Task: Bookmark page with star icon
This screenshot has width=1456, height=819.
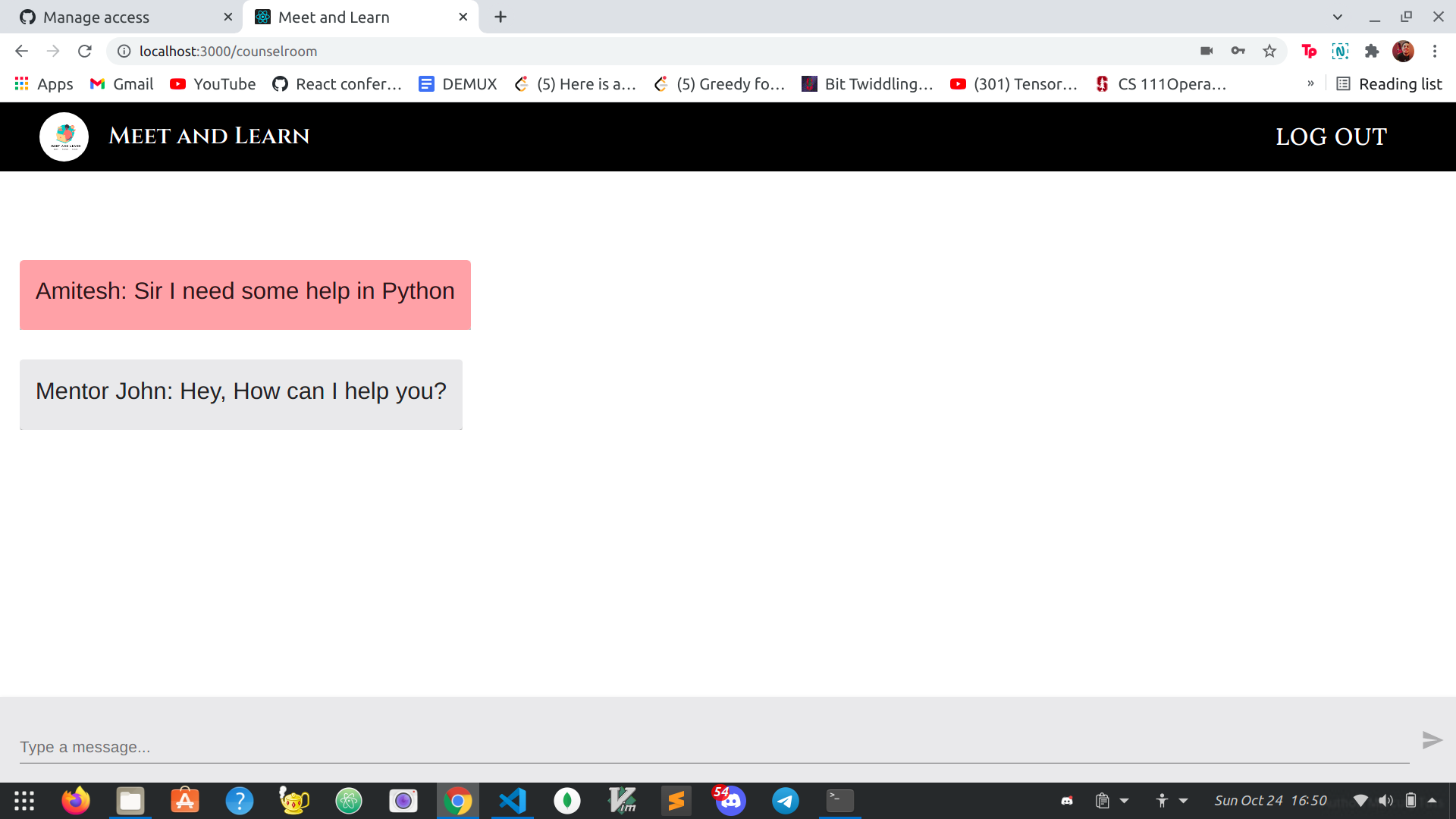Action: [x=1269, y=51]
